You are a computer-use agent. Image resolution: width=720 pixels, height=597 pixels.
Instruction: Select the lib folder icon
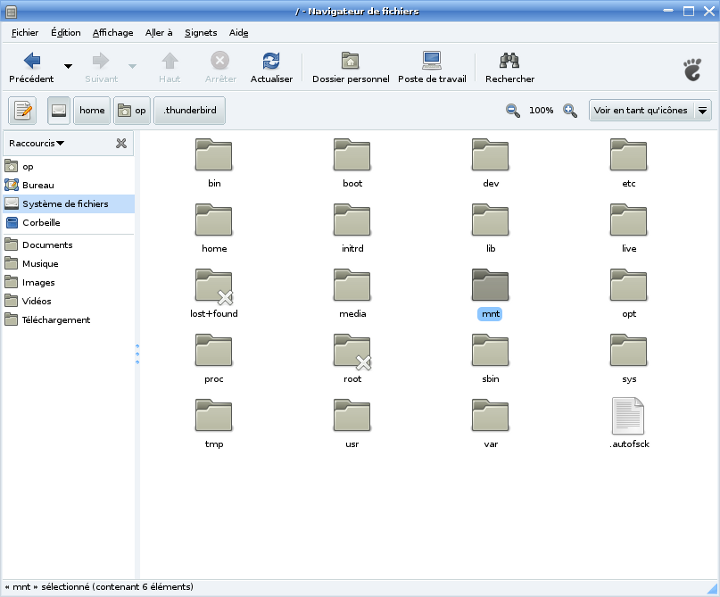[x=490, y=220]
